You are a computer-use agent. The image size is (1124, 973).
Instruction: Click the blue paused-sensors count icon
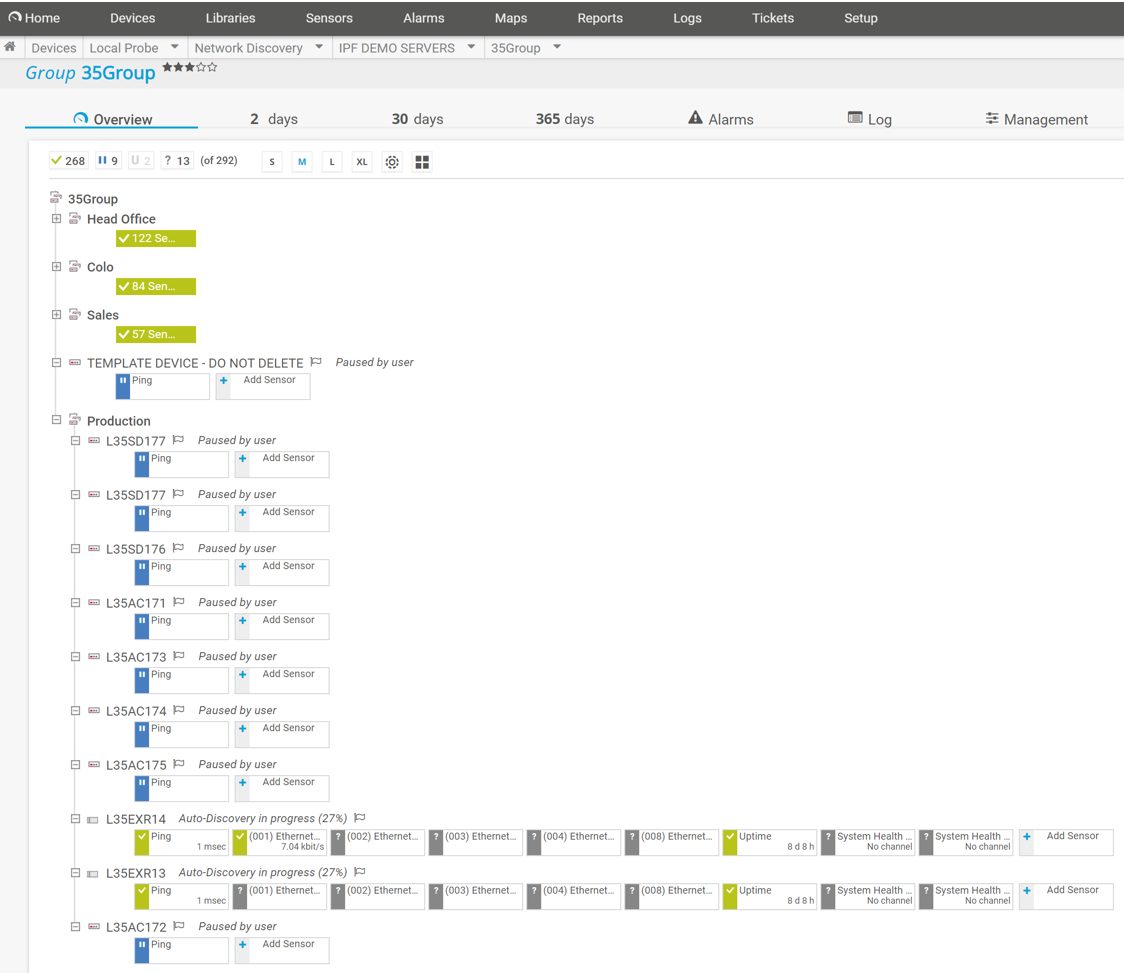tap(101, 160)
